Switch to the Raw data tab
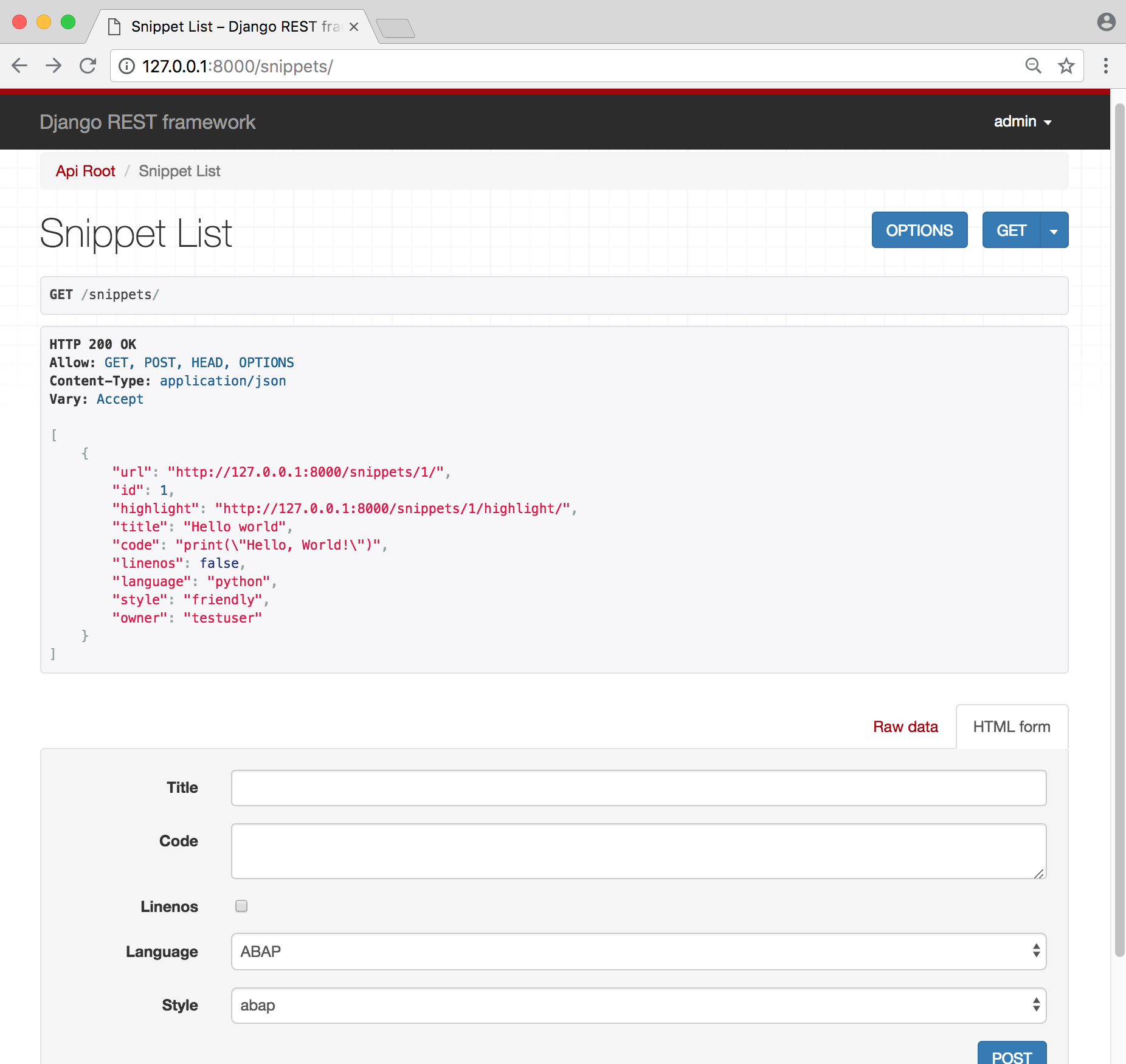The image size is (1126, 1064). click(905, 727)
